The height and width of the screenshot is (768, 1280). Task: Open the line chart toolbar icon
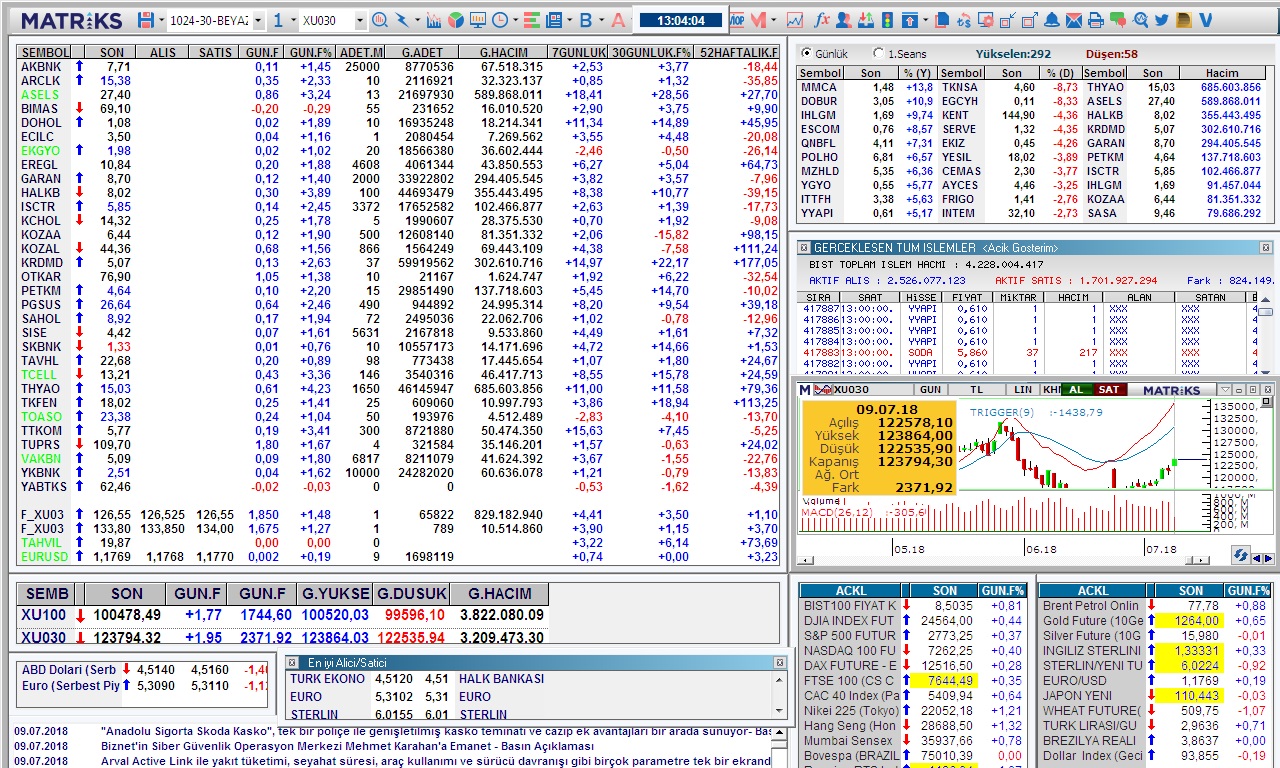coord(795,20)
